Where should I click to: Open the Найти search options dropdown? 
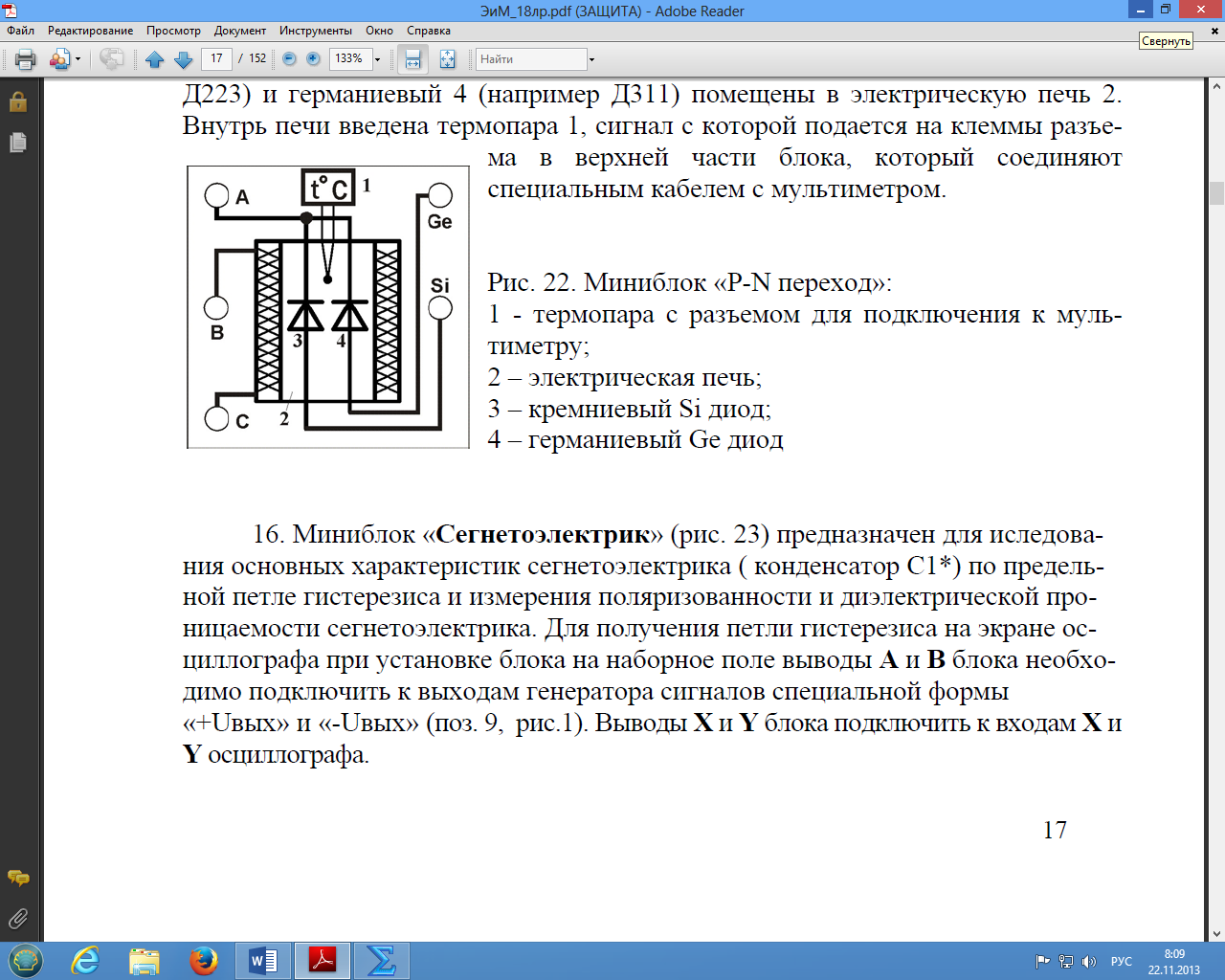click(591, 59)
